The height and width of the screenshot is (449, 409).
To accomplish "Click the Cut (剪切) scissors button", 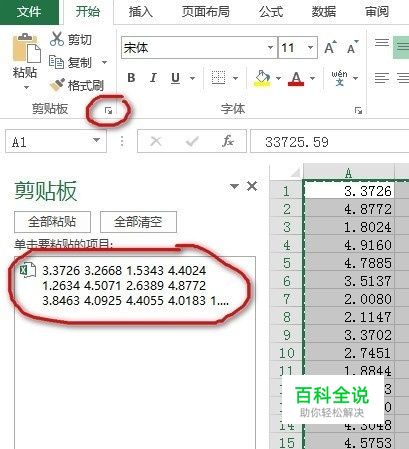I will tap(70, 40).
